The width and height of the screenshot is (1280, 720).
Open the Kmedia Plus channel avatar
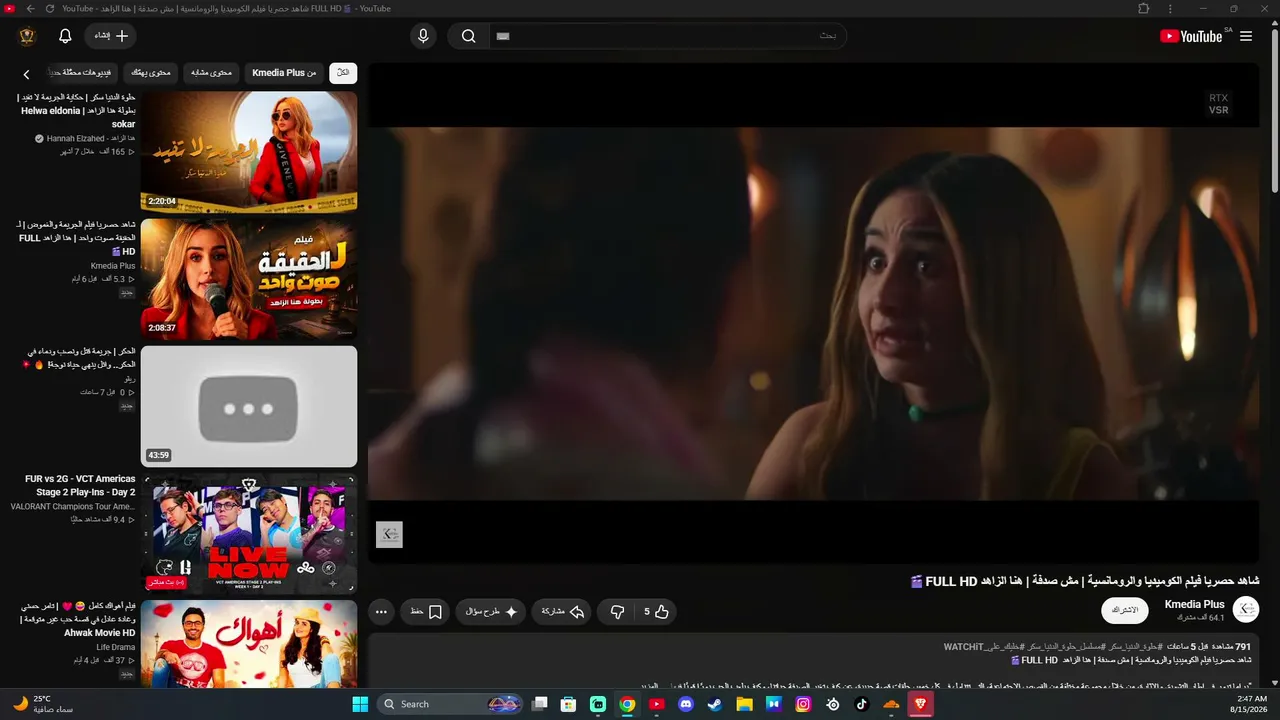[1246, 610]
